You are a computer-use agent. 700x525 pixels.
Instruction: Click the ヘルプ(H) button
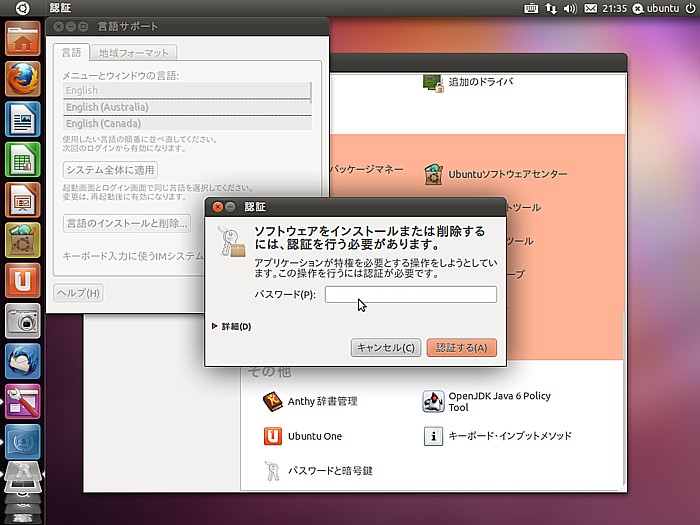tap(79, 293)
